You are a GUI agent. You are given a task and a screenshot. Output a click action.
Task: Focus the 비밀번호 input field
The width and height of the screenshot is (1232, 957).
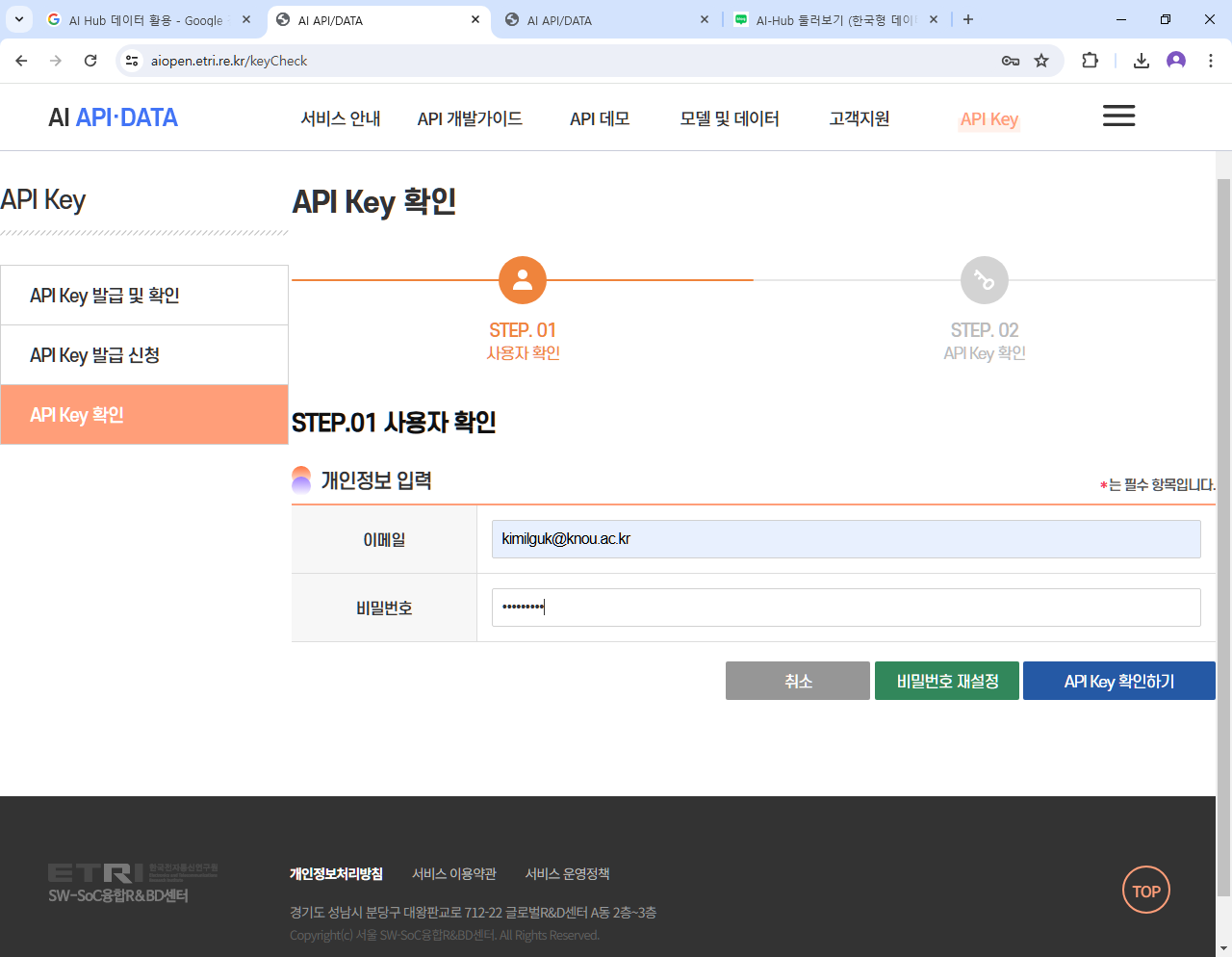pos(846,608)
